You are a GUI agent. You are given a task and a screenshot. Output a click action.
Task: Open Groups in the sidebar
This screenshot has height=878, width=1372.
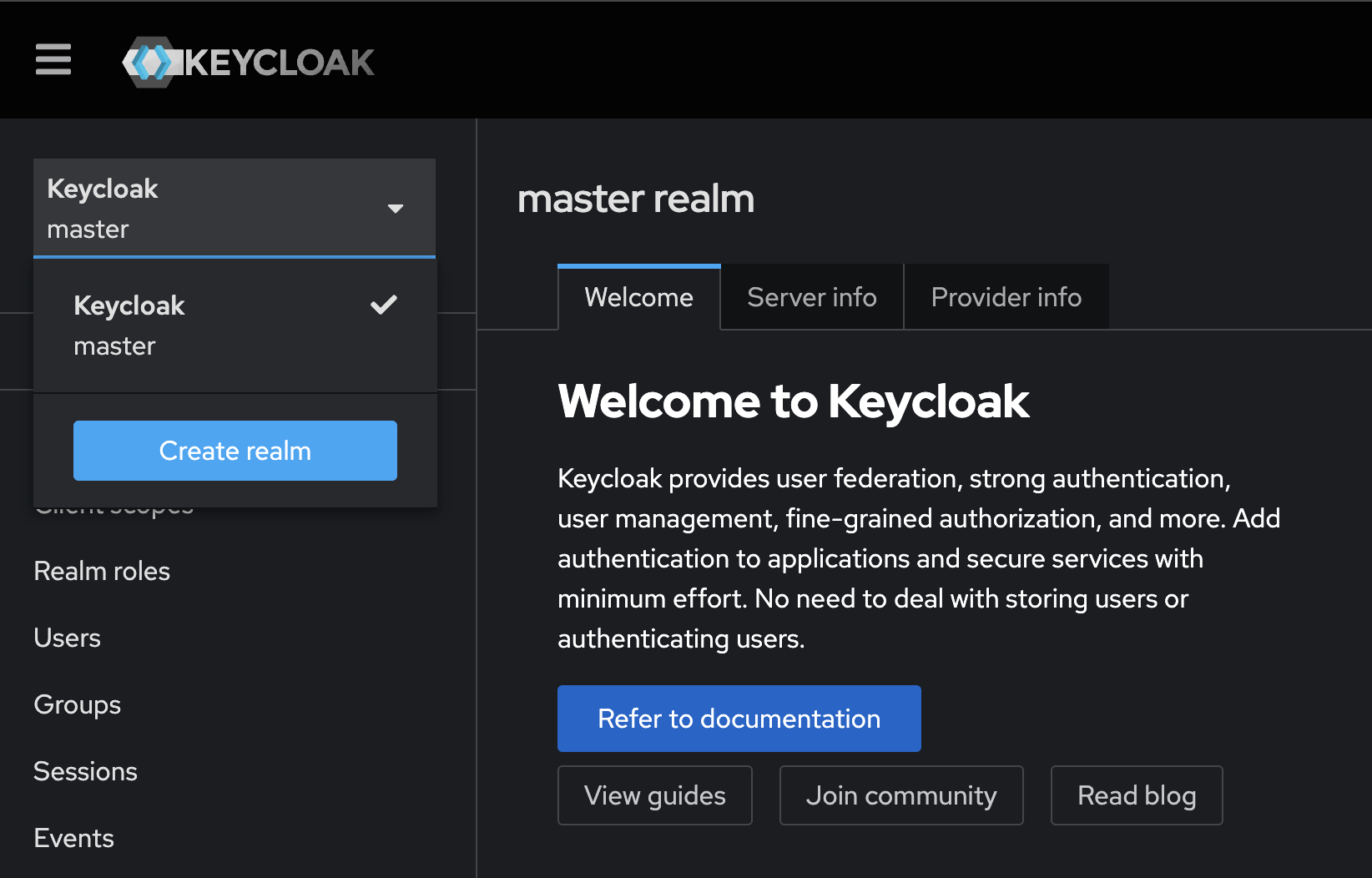[x=78, y=704]
